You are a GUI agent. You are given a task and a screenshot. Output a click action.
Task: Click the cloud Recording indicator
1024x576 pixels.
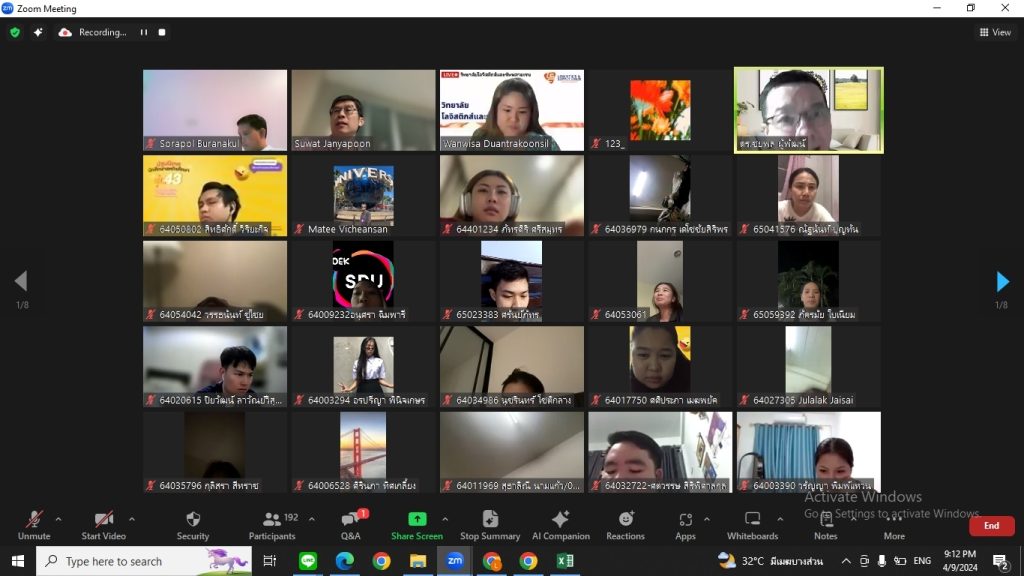[92, 32]
